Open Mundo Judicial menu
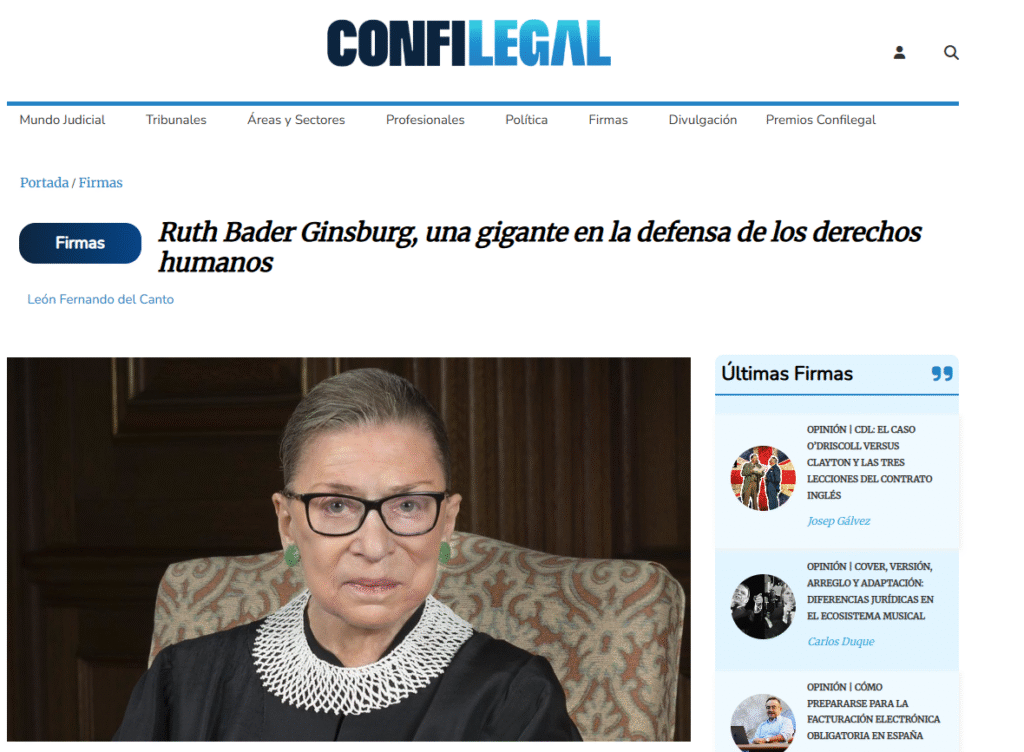This screenshot has width=1024, height=752. point(62,119)
